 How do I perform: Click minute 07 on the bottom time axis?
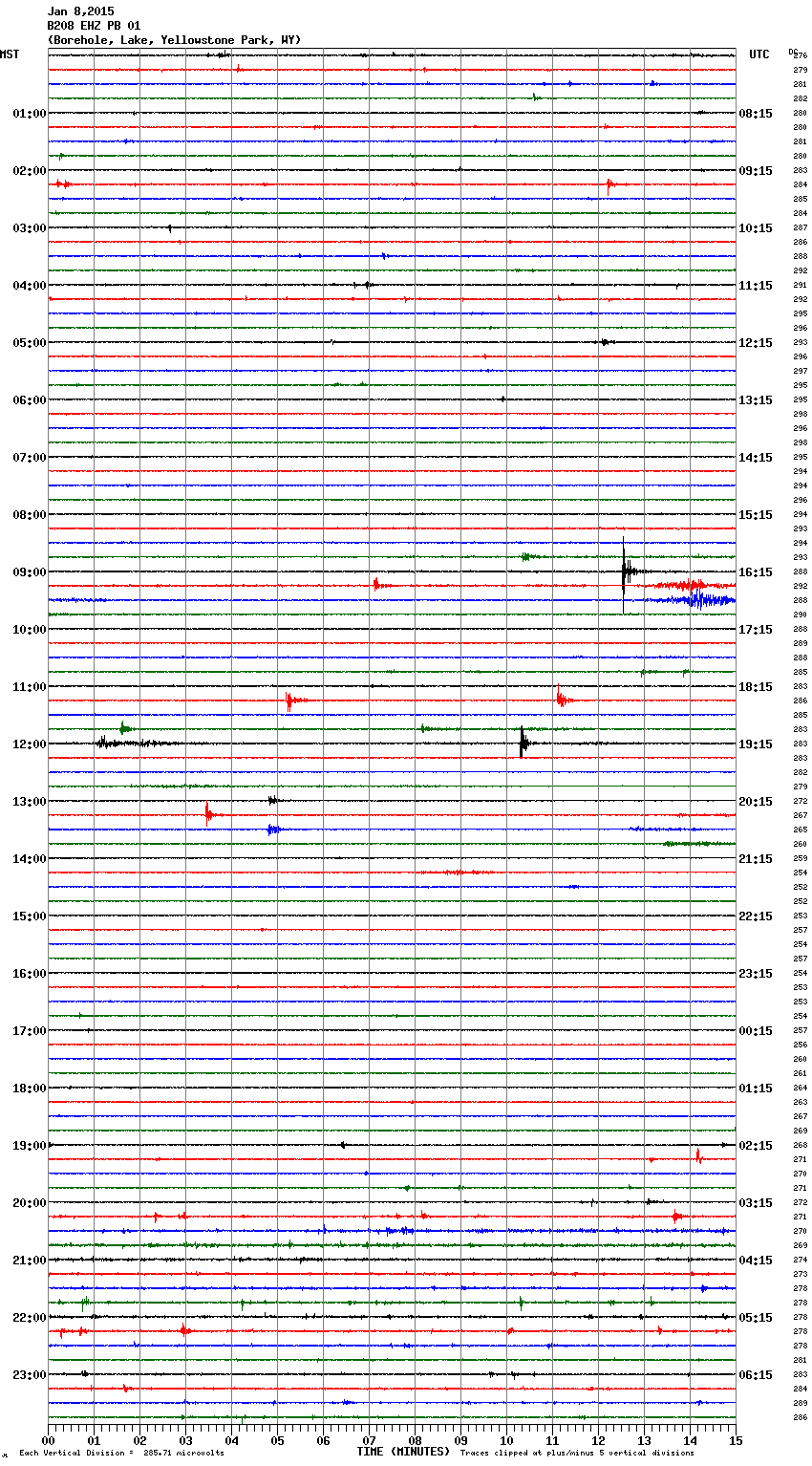369,1440
